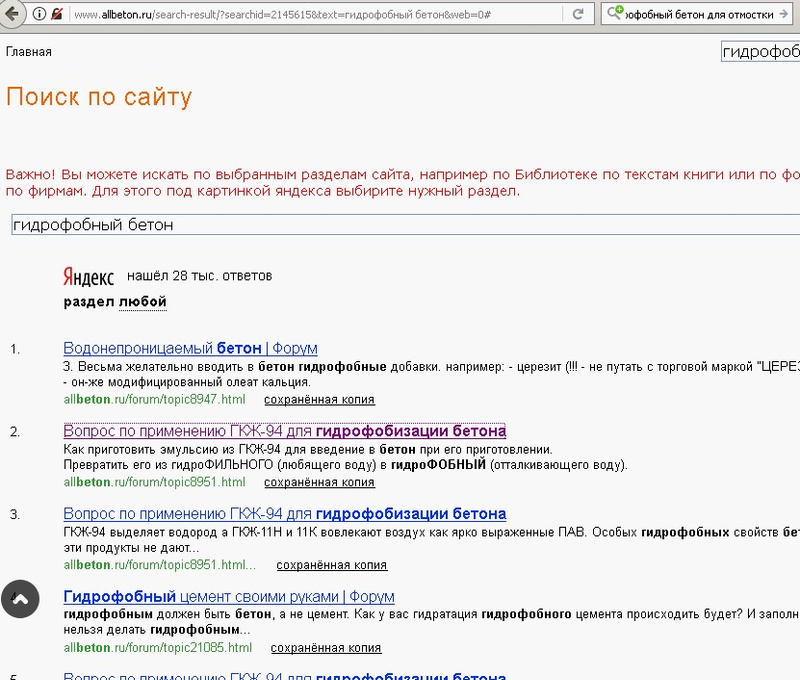Open site information icon in address bar

[x=39, y=14]
